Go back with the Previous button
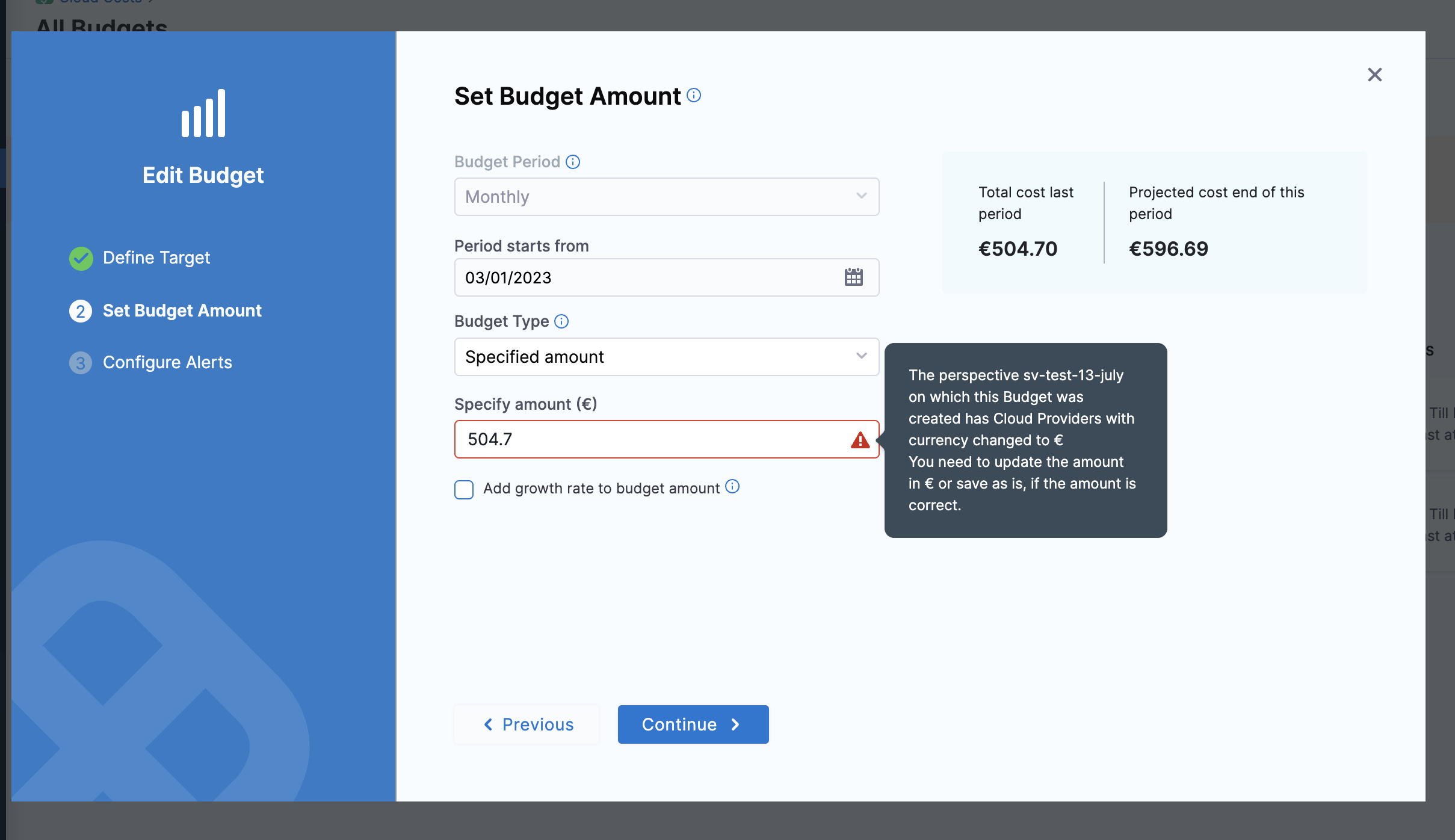This screenshot has width=1455, height=840. 527,724
